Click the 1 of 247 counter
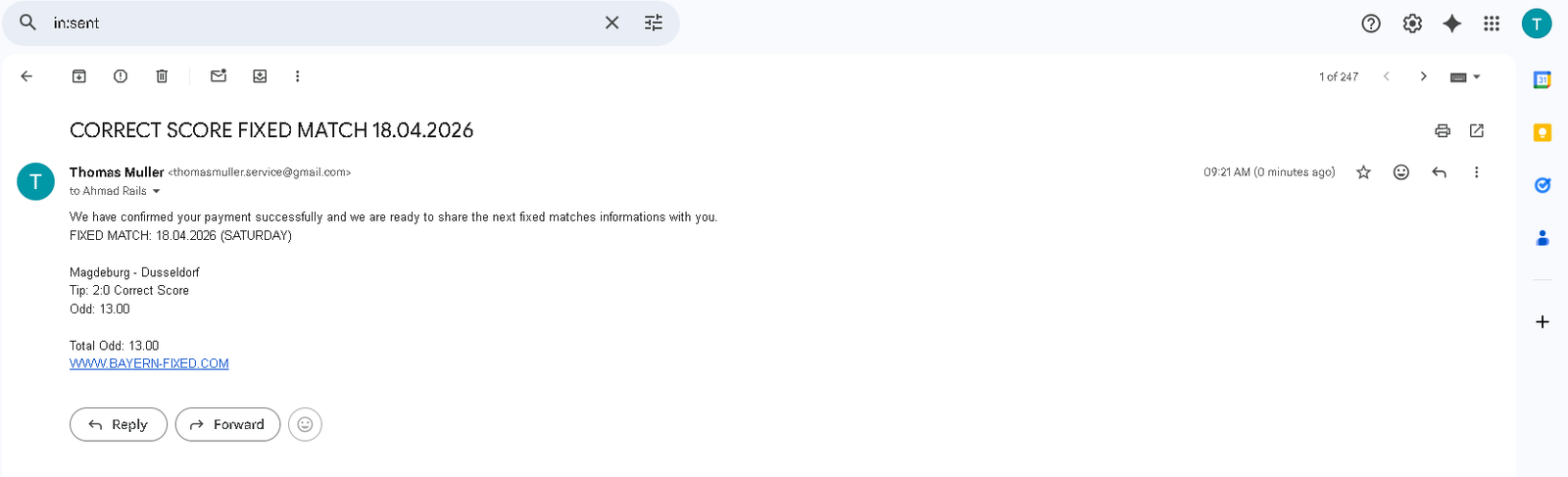 [1338, 76]
